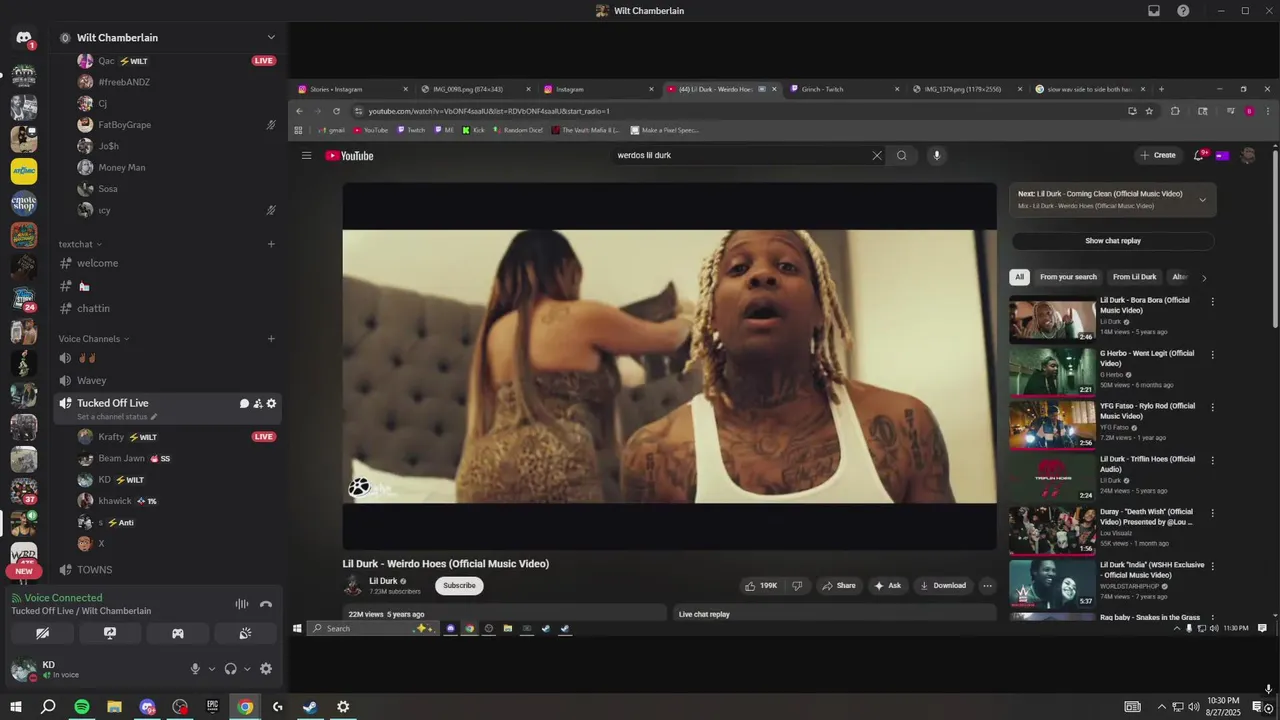Open Discord direct messages home icon
This screenshot has height=720, width=1280.
click(23, 38)
